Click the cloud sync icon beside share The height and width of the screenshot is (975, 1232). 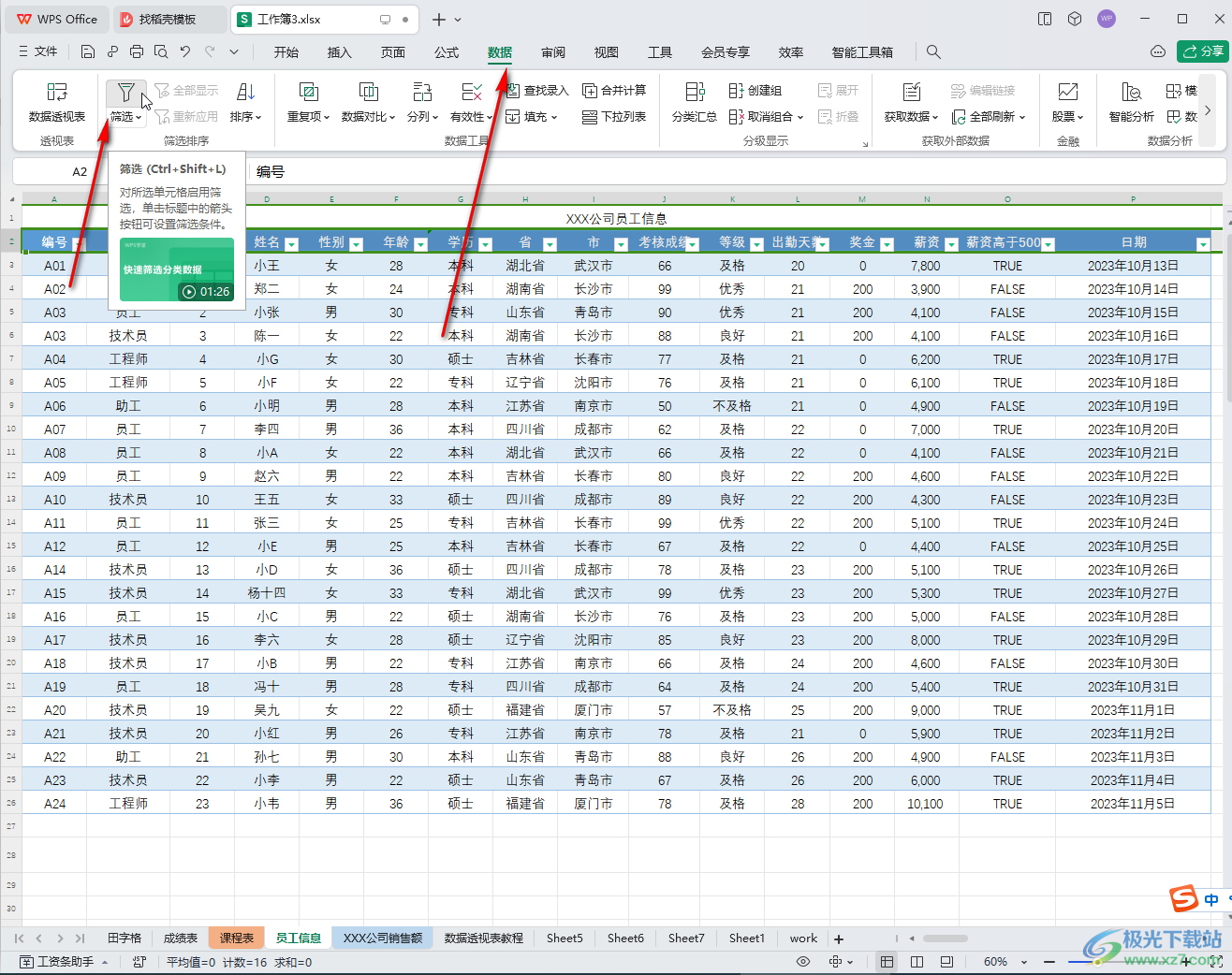coord(1158,51)
